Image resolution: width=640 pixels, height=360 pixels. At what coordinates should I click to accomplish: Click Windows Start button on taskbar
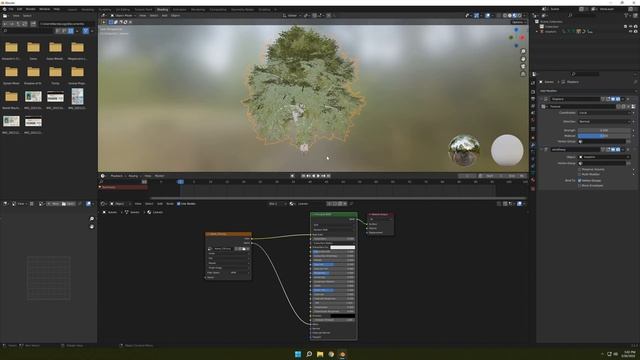(298, 354)
